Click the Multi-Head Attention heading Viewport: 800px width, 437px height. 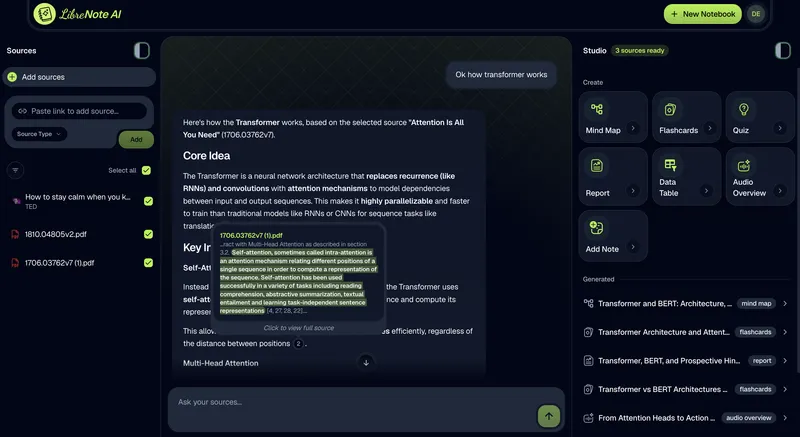click(220, 363)
